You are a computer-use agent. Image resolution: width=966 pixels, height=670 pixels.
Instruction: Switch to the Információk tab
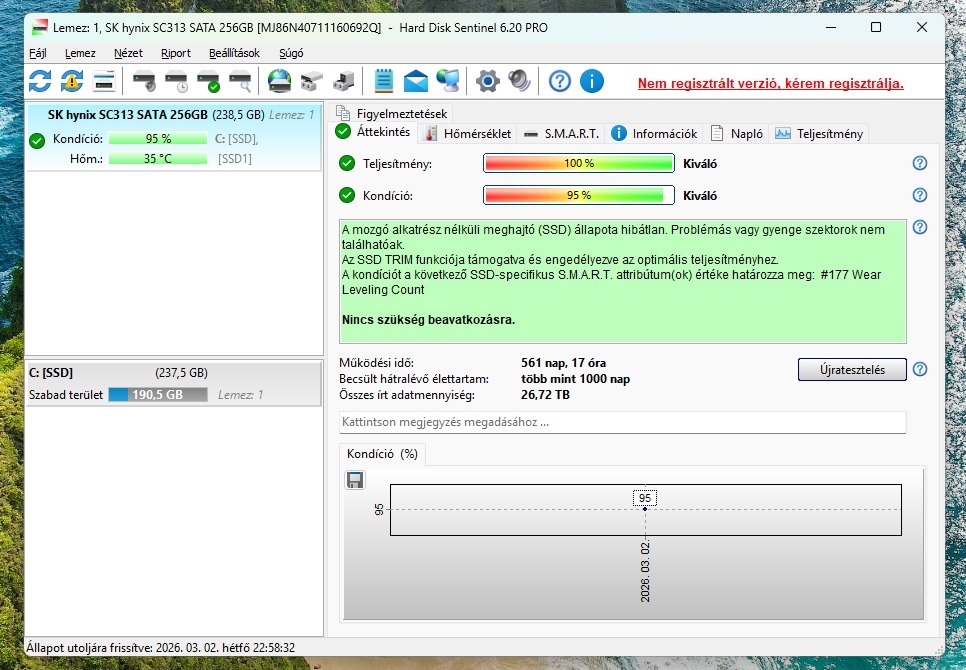[654, 134]
